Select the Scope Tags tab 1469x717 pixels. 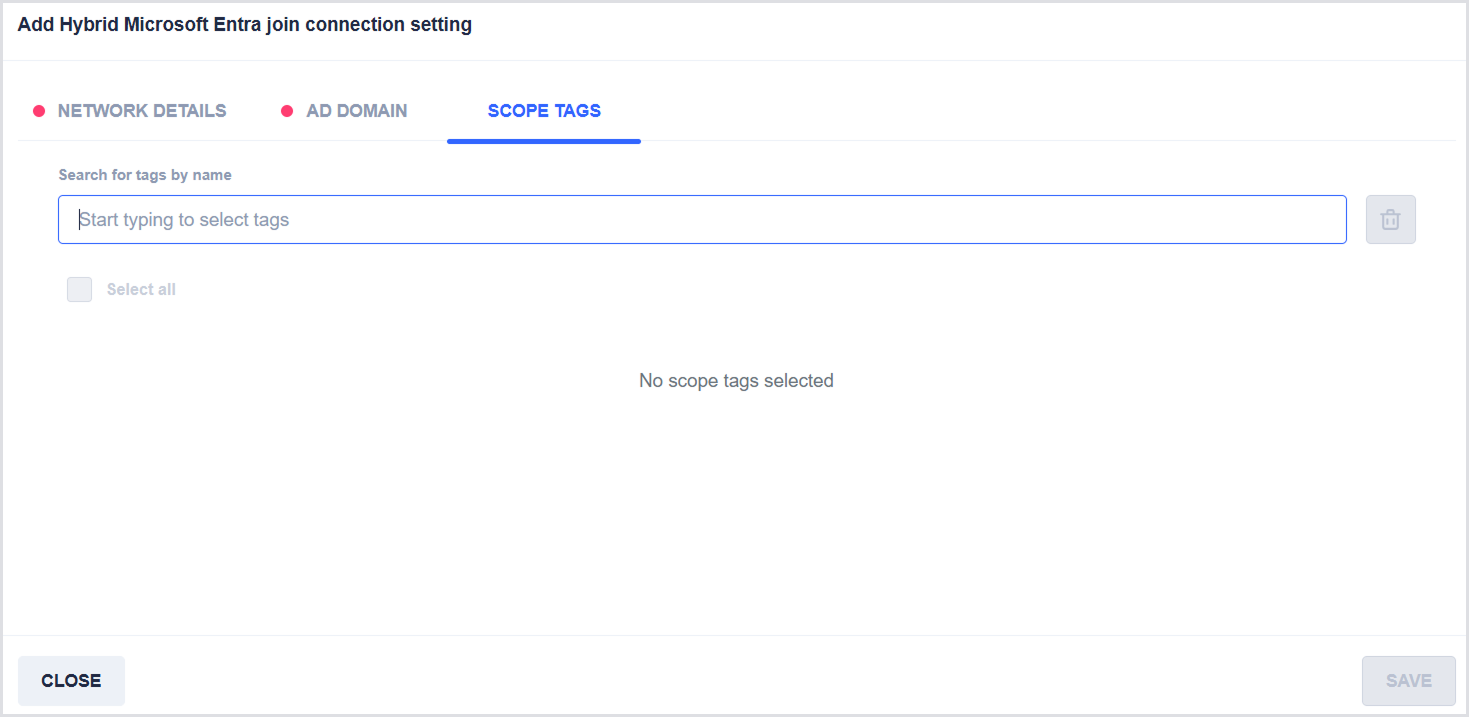544,111
